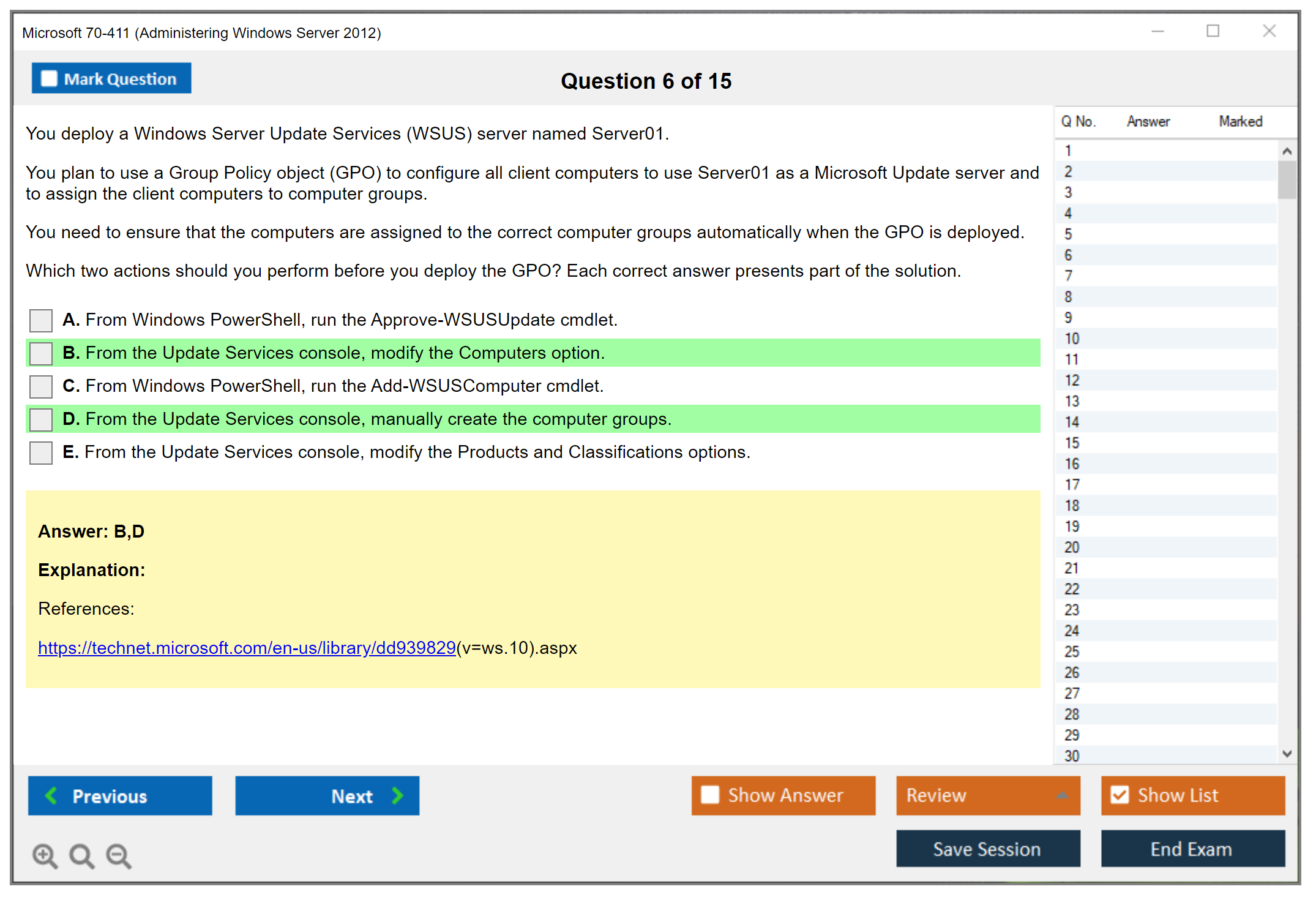This screenshot has width=1316, height=900.
Task: Click the question list scrollbar thumb
Action: point(1287,179)
